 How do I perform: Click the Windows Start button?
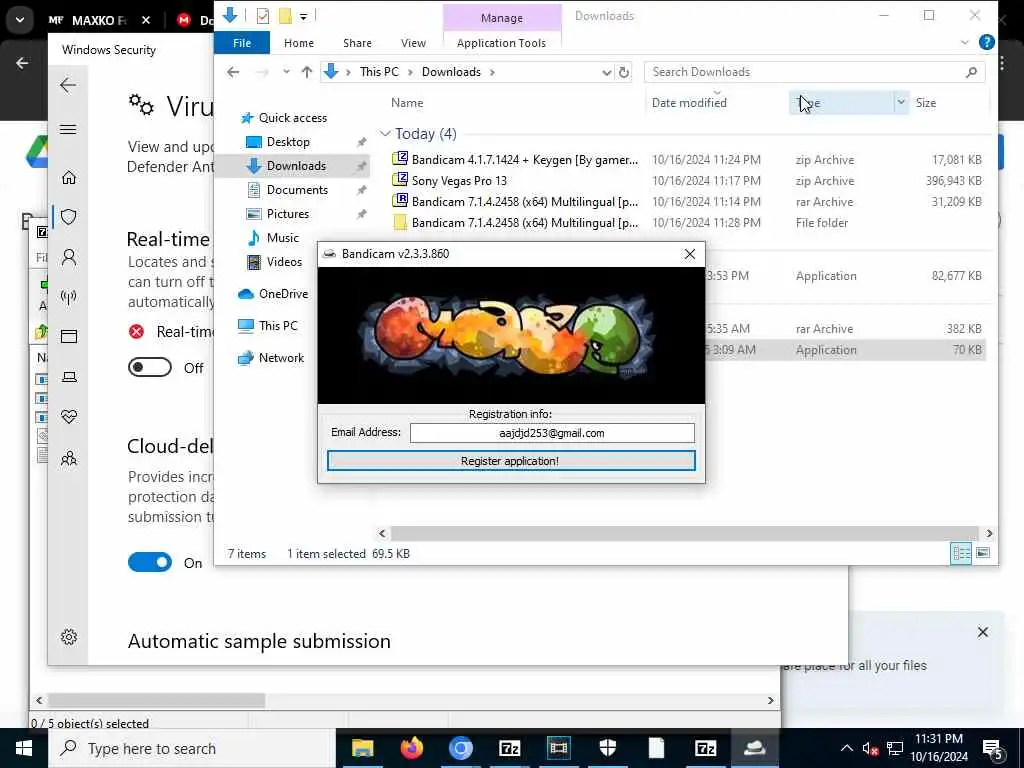(x=24, y=748)
